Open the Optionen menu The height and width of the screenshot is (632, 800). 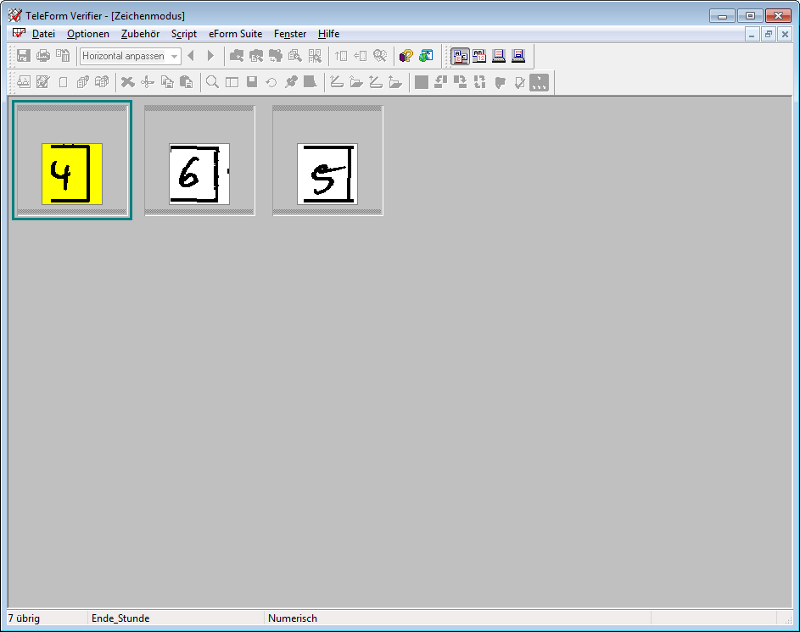click(x=88, y=34)
